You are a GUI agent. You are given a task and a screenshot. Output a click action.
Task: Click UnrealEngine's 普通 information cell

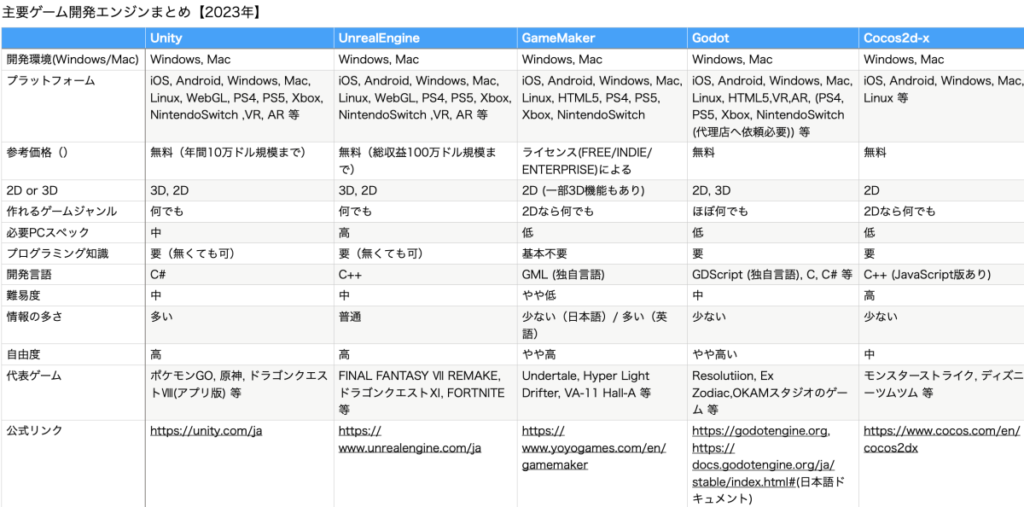tap(425, 325)
